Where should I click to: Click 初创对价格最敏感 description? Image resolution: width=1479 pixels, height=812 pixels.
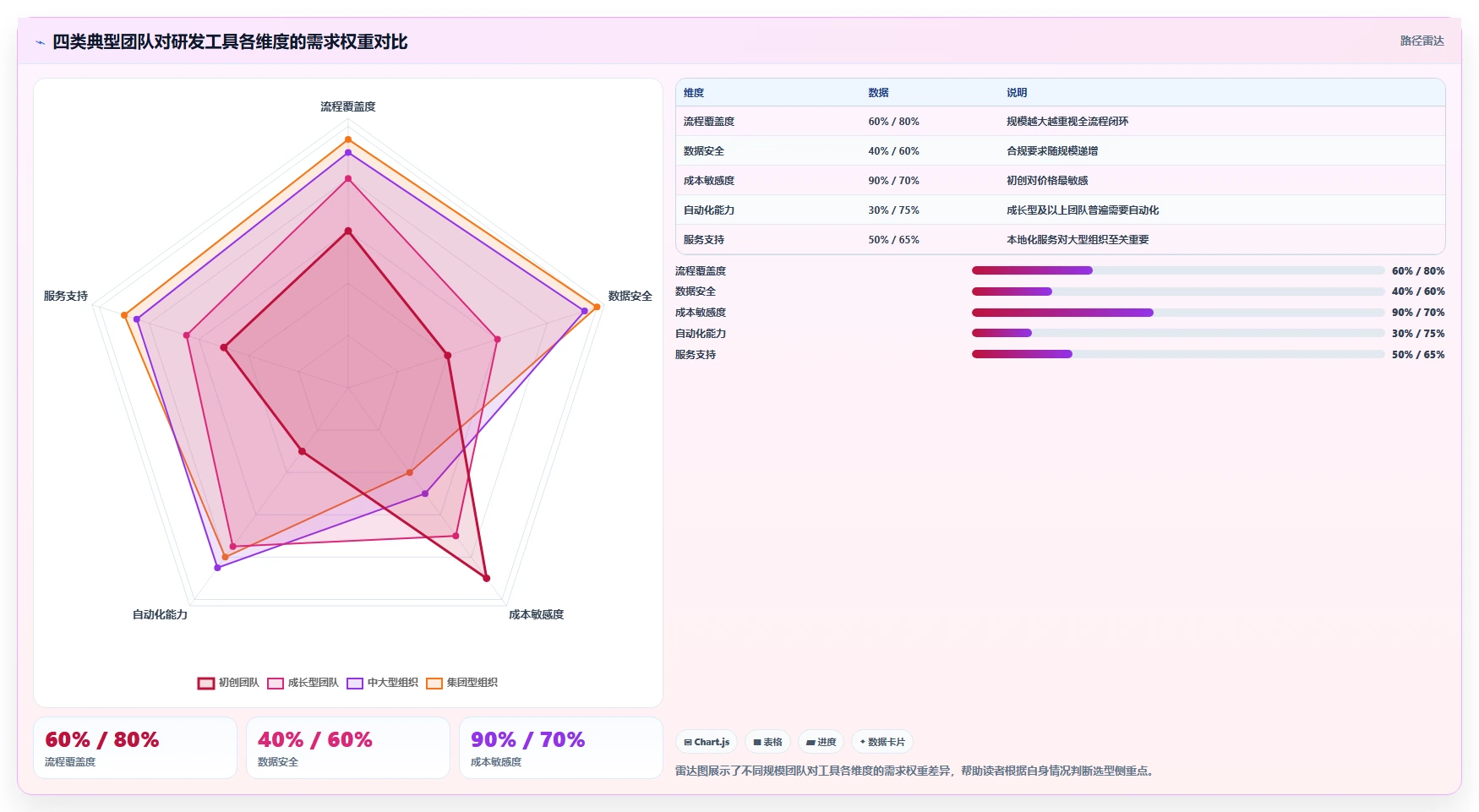coord(1047,181)
